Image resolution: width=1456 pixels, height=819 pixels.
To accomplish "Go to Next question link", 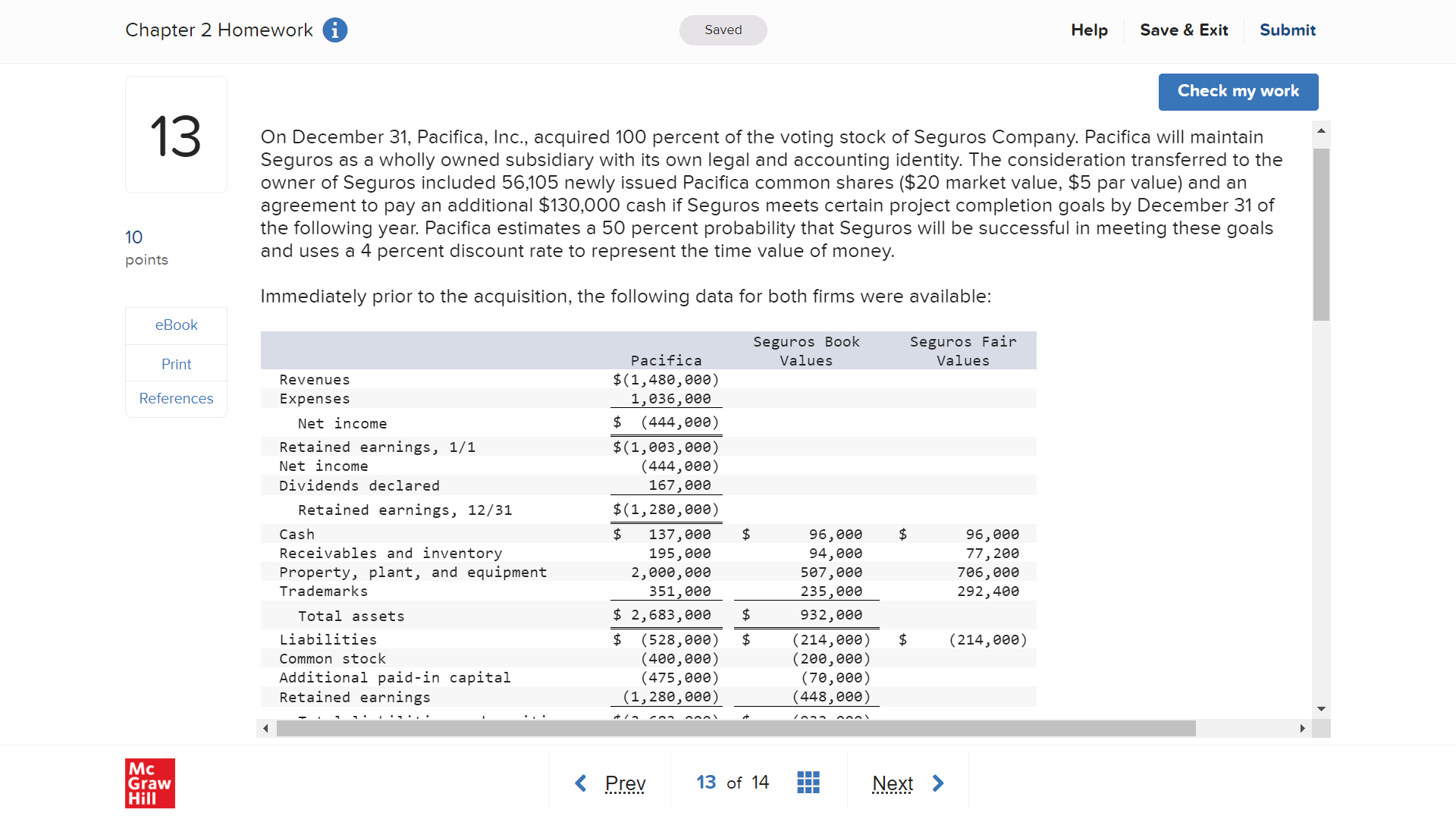I will (893, 783).
